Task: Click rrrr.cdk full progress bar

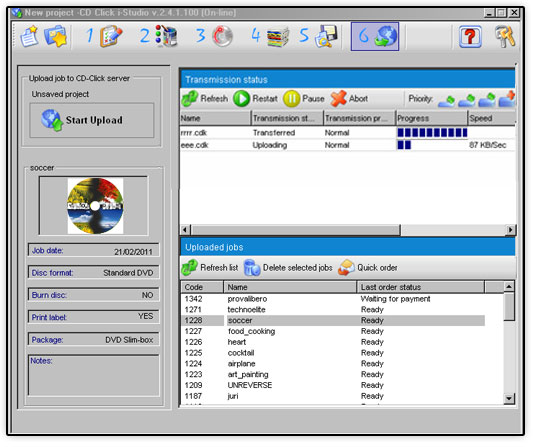Action: click(432, 133)
